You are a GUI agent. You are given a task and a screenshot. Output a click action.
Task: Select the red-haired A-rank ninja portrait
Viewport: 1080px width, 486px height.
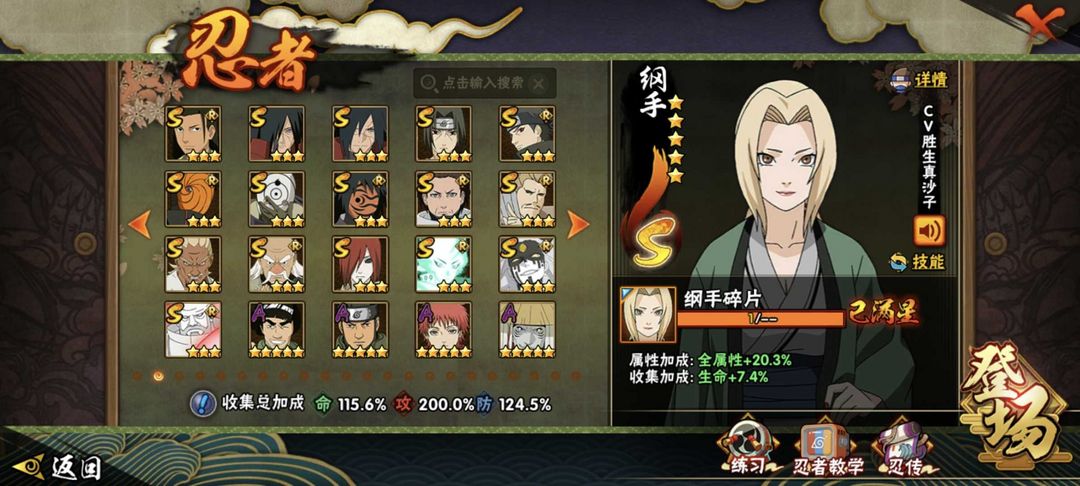(444, 329)
